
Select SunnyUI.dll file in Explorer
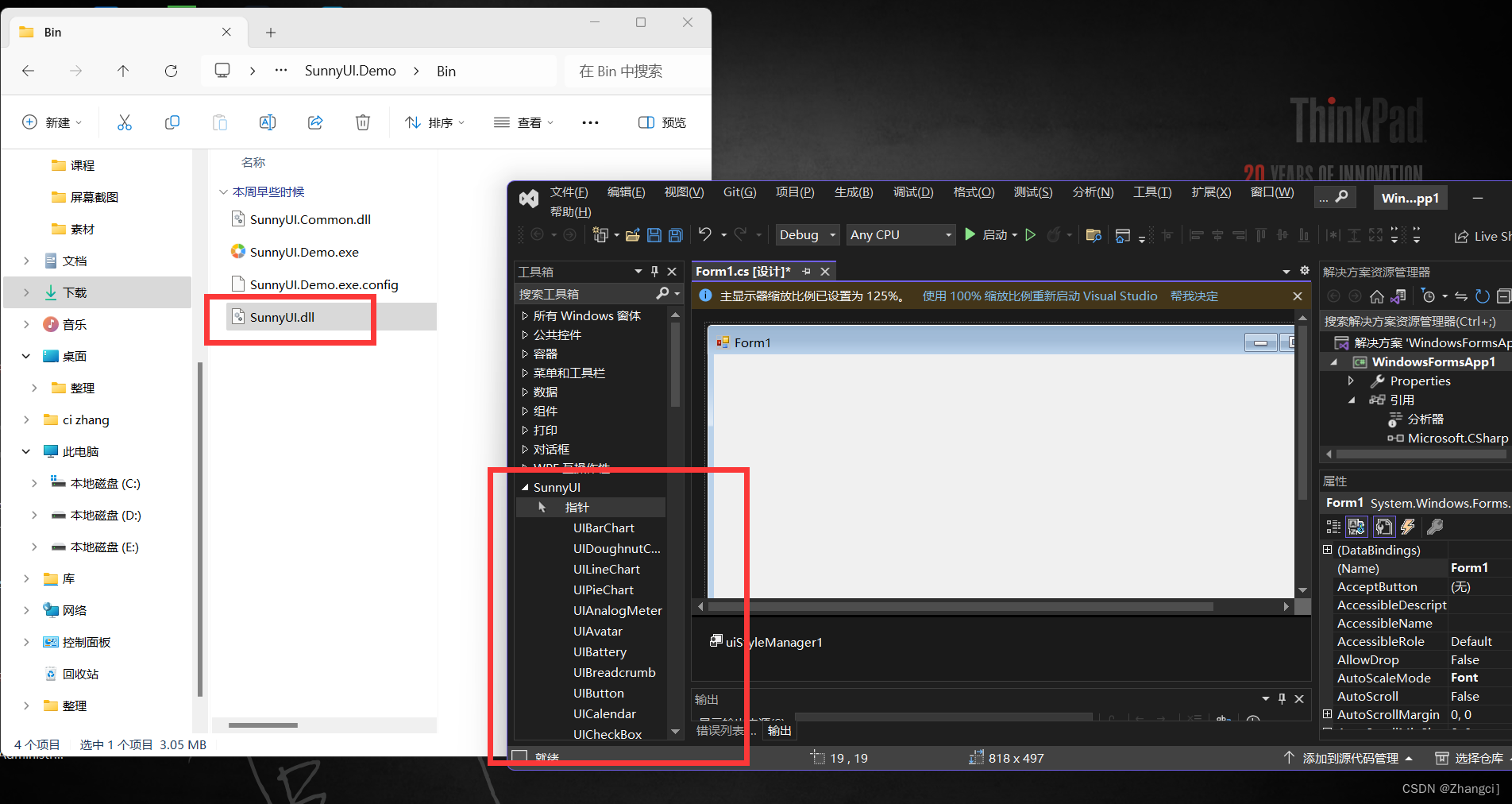[x=331, y=317]
